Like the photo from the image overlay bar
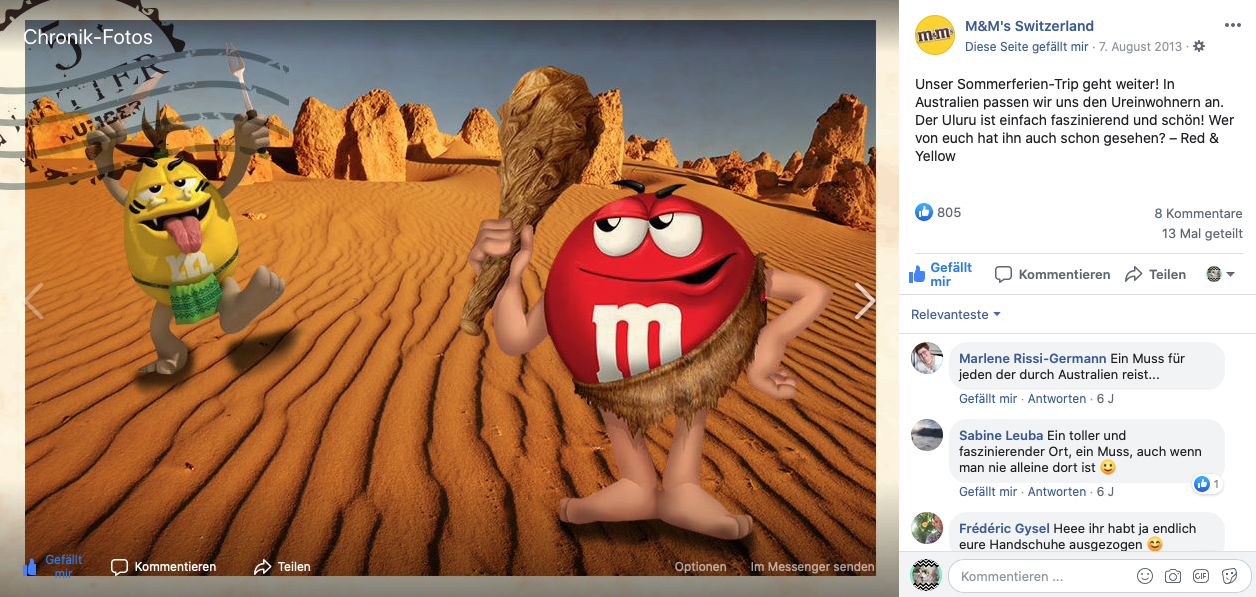Screen dimensions: 1256x597 54,567
